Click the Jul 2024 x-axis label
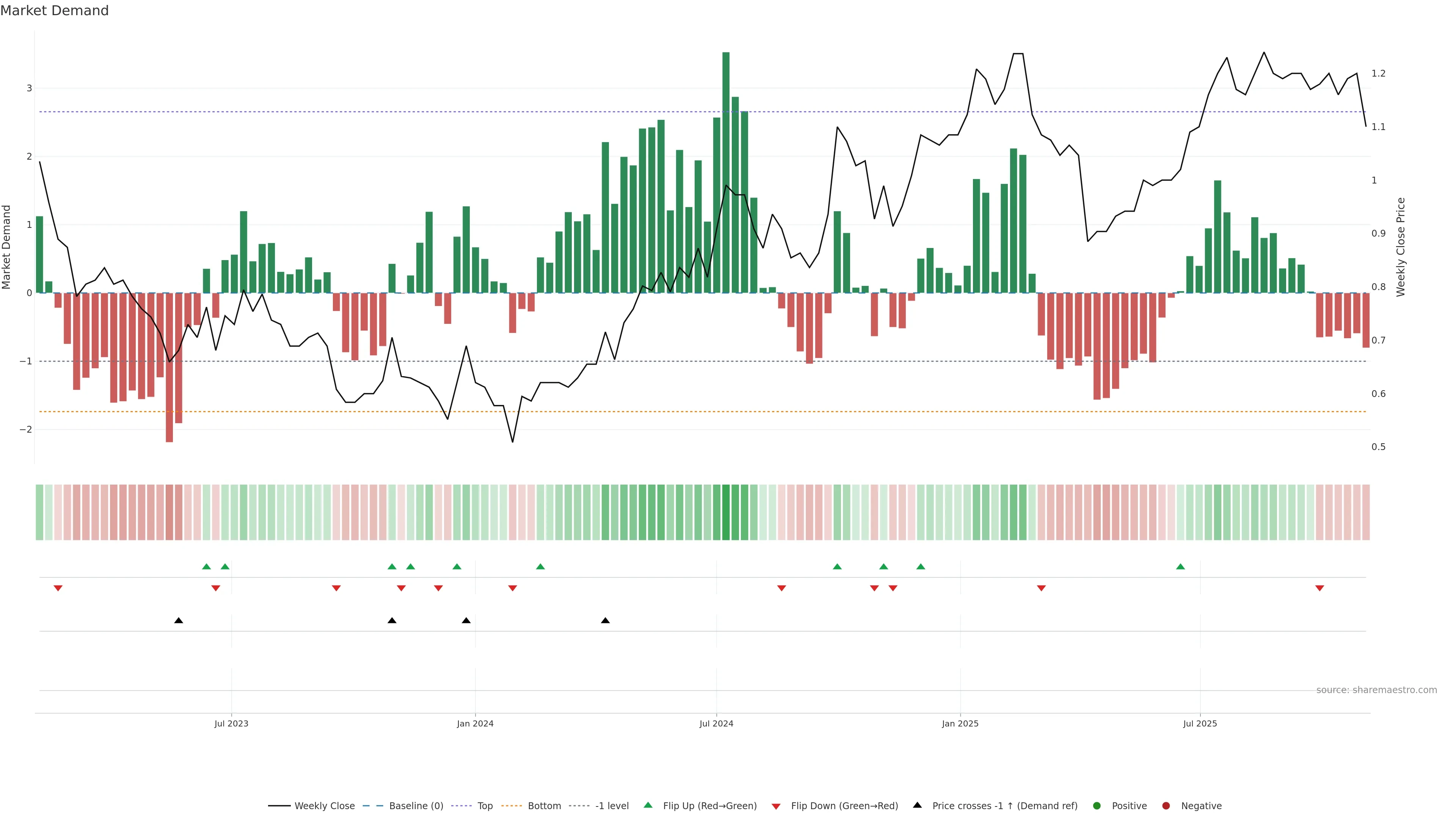The height and width of the screenshot is (819, 1456). pos(716,723)
